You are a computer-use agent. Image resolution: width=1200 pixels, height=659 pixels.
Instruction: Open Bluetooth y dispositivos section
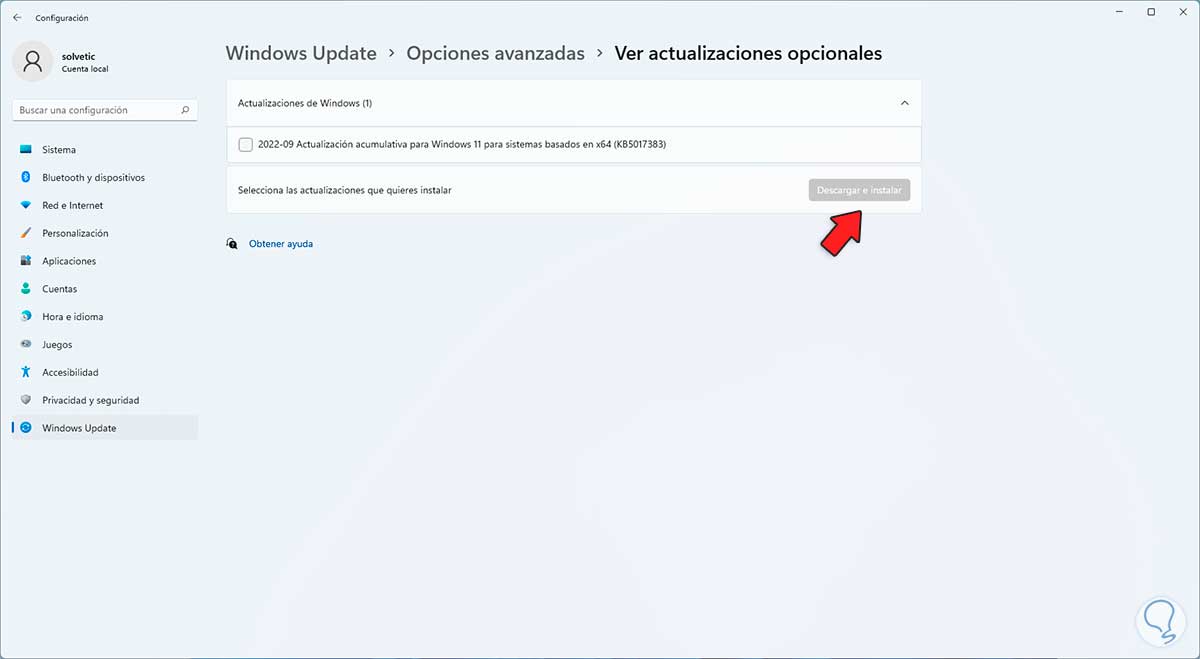coord(105,177)
